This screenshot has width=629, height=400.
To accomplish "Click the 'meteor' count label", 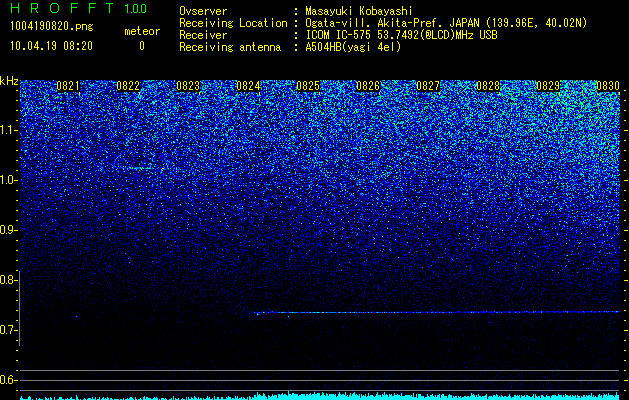I will (142, 31).
